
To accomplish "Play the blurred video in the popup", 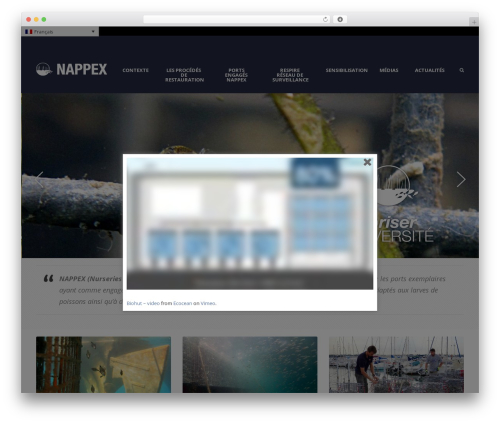I will pyautogui.click(x=250, y=224).
